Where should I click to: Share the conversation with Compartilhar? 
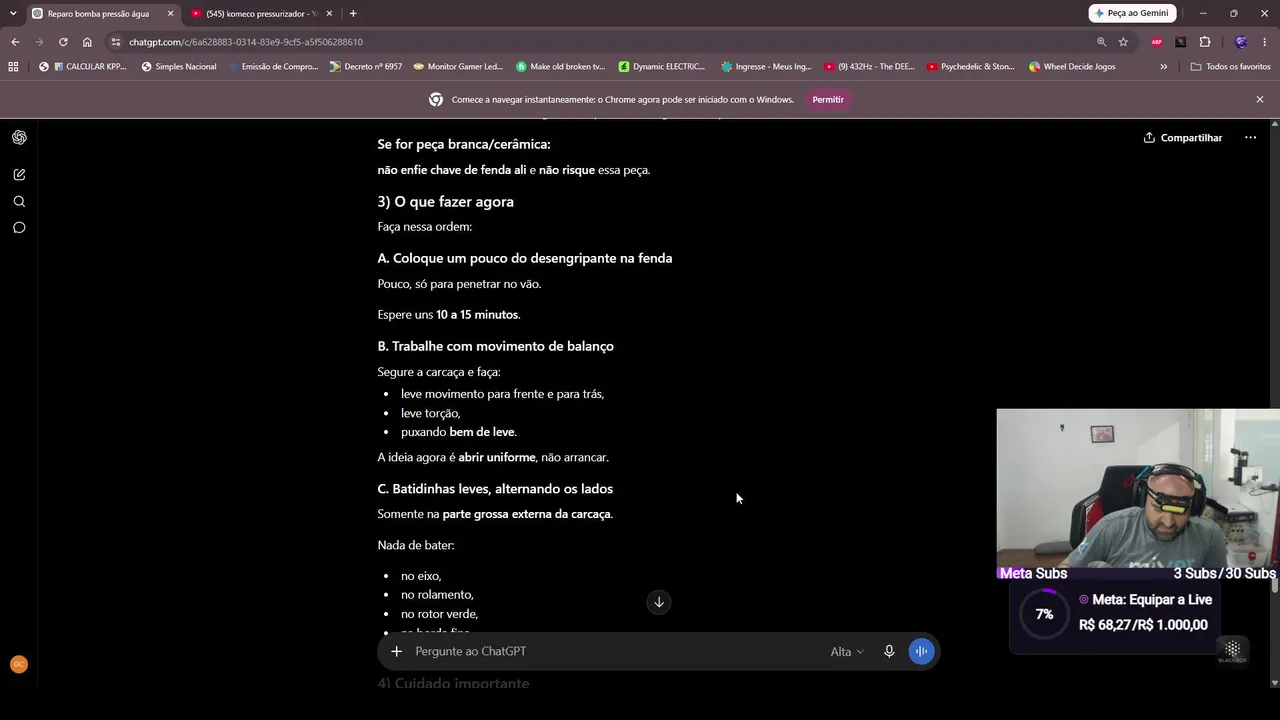click(x=1183, y=138)
